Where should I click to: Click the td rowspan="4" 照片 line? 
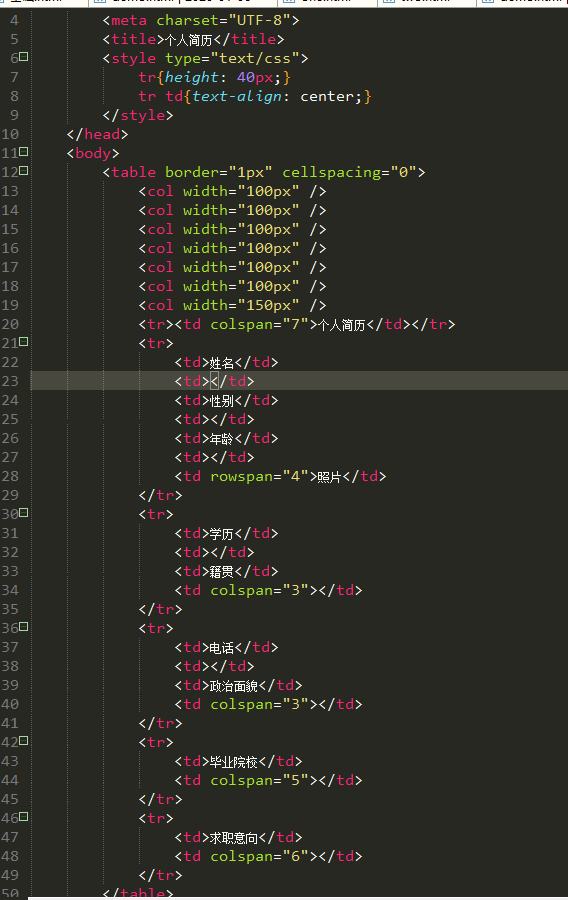coord(280,476)
